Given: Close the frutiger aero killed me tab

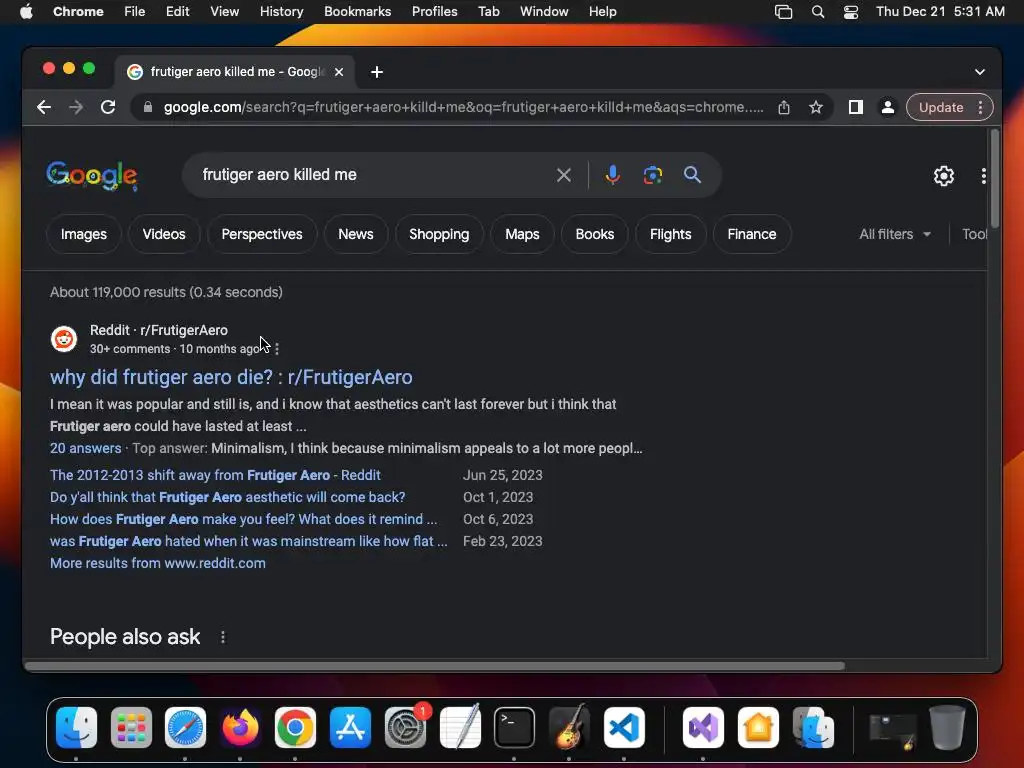Looking at the screenshot, I should coord(339,72).
